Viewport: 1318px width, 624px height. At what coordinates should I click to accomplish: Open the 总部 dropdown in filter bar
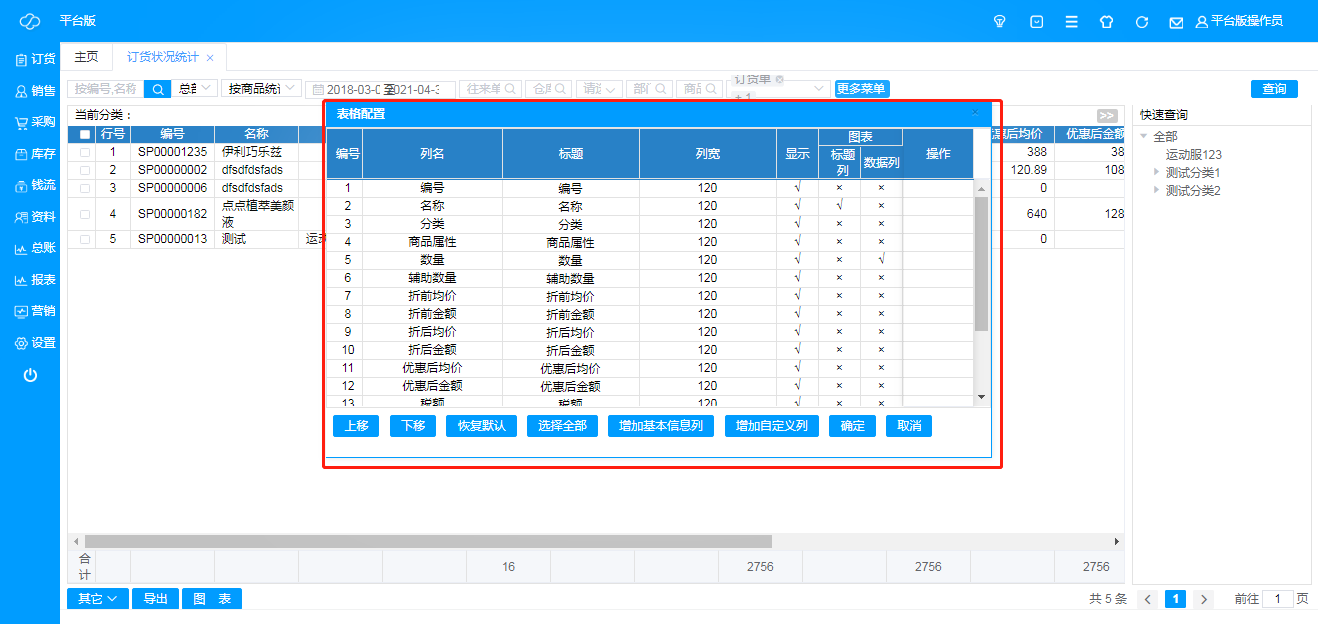(195, 89)
